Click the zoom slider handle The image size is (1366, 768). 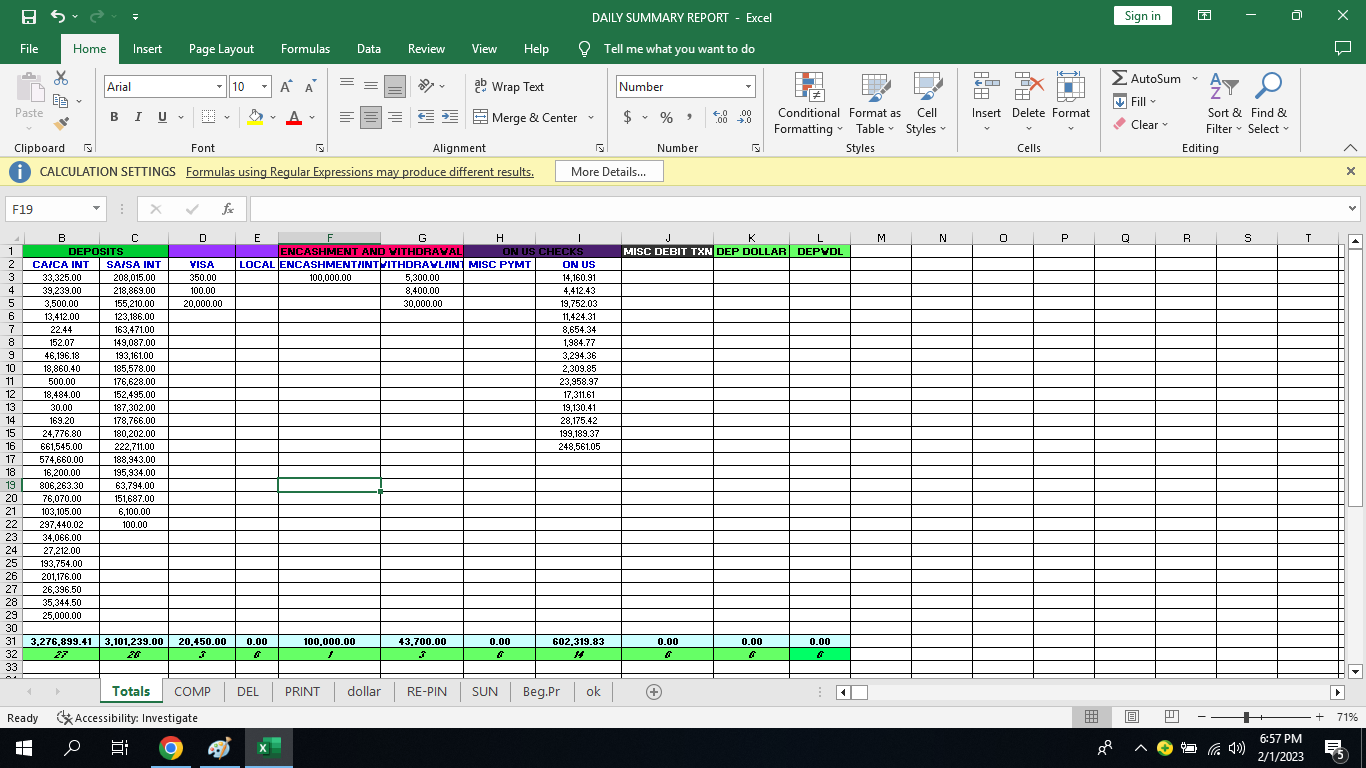[x=1245, y=717]
